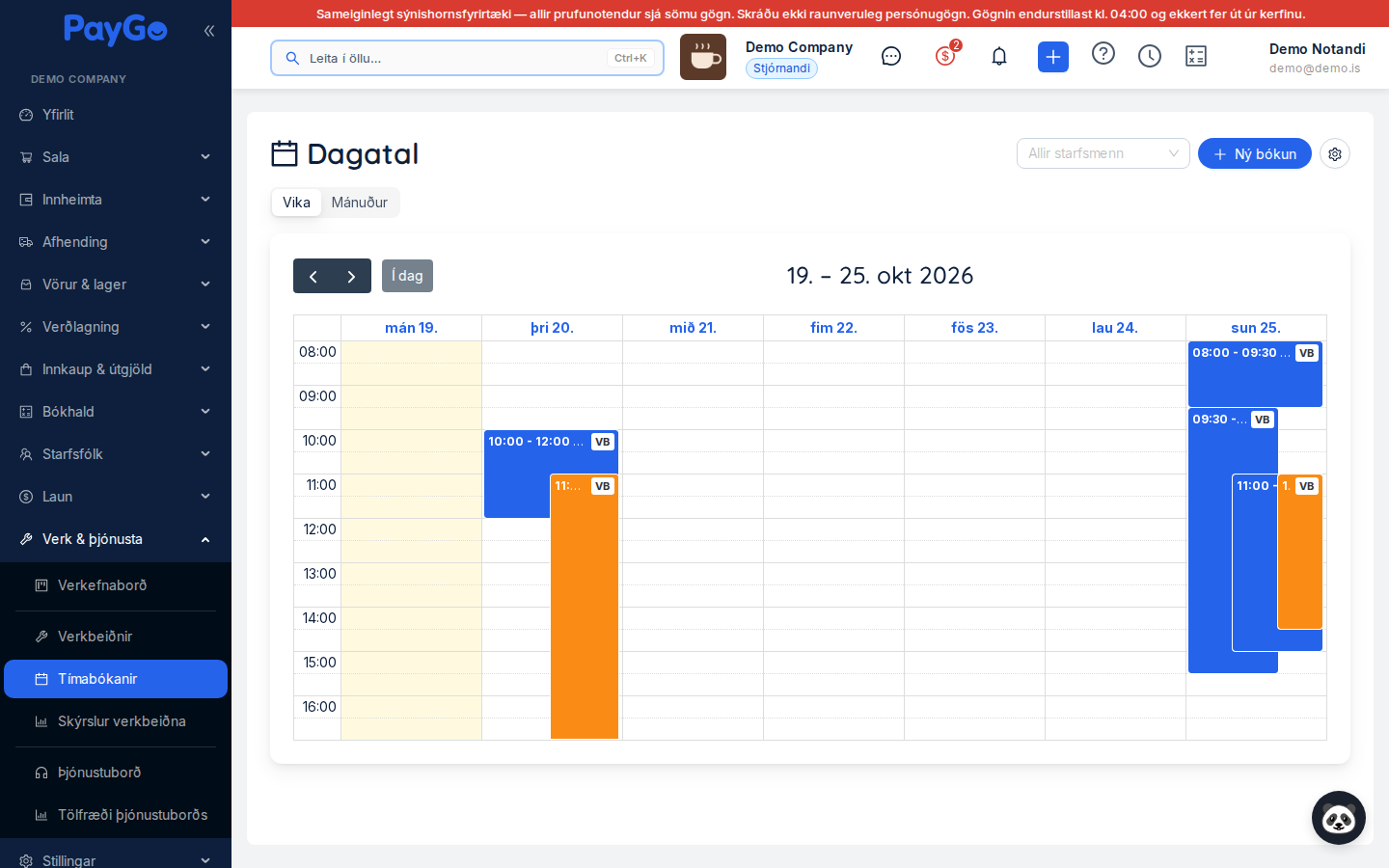Screen dimensions: 1389x868
Task: Expand the Afhending menu
Action: click(116, 242)
